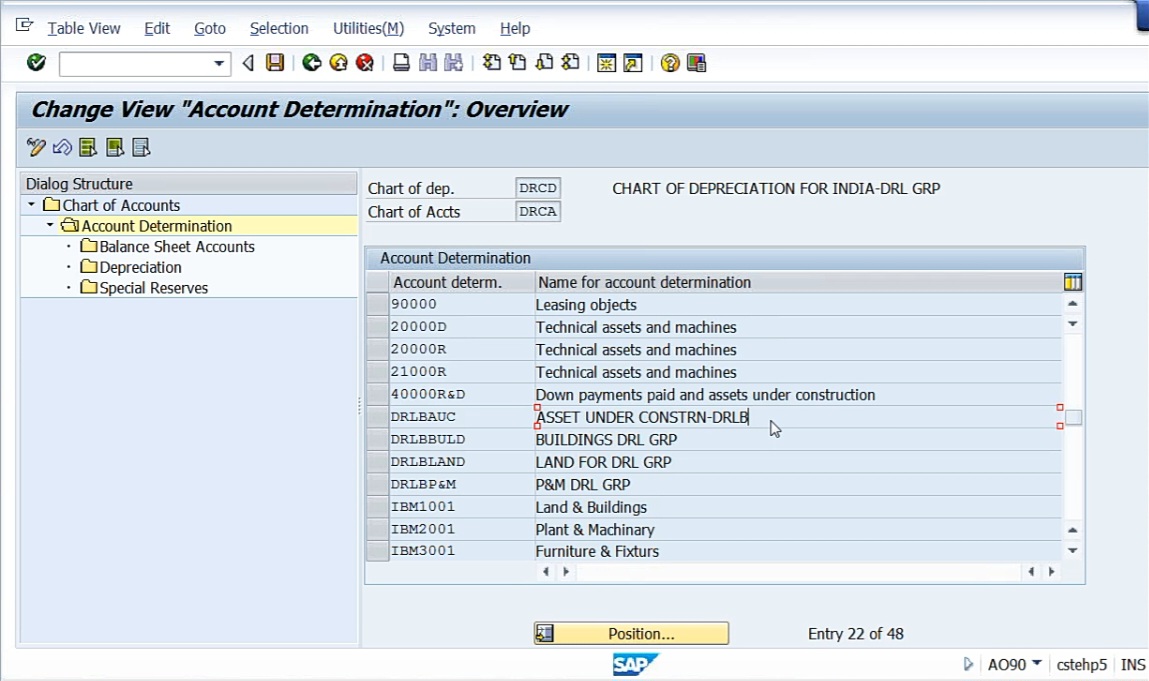Click the Save diskette icon
The width and height of the screenshot is (1149, 681).
pos(275,63)
